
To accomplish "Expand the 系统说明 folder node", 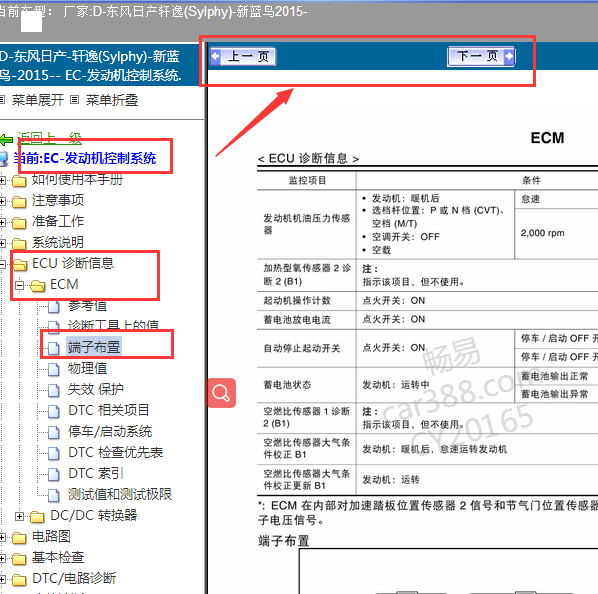I will (2, 243).
